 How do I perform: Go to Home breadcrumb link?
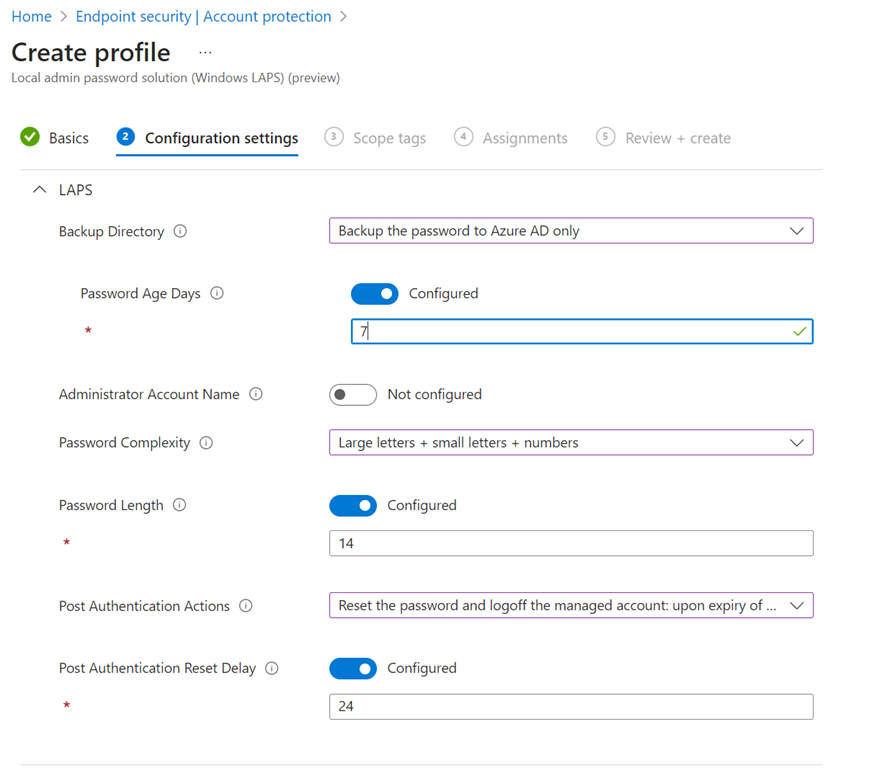[31, 17]
